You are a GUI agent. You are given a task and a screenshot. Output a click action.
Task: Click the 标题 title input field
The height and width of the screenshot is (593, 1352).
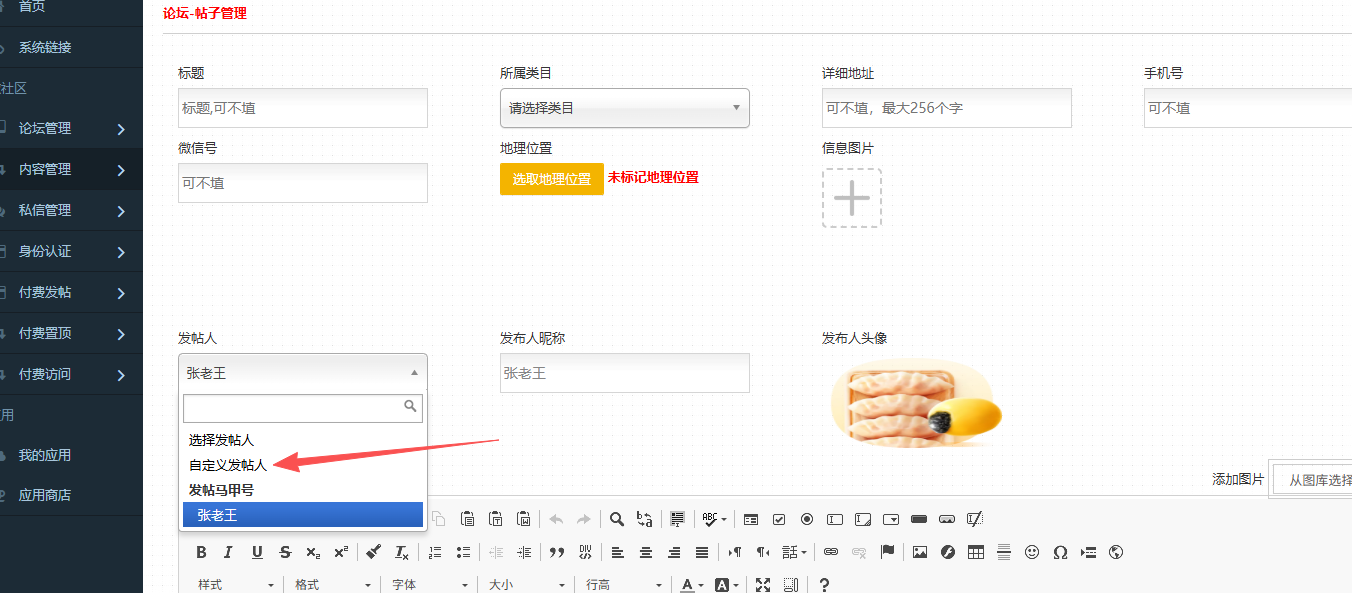pyautogui.click(x=302, y=108)
